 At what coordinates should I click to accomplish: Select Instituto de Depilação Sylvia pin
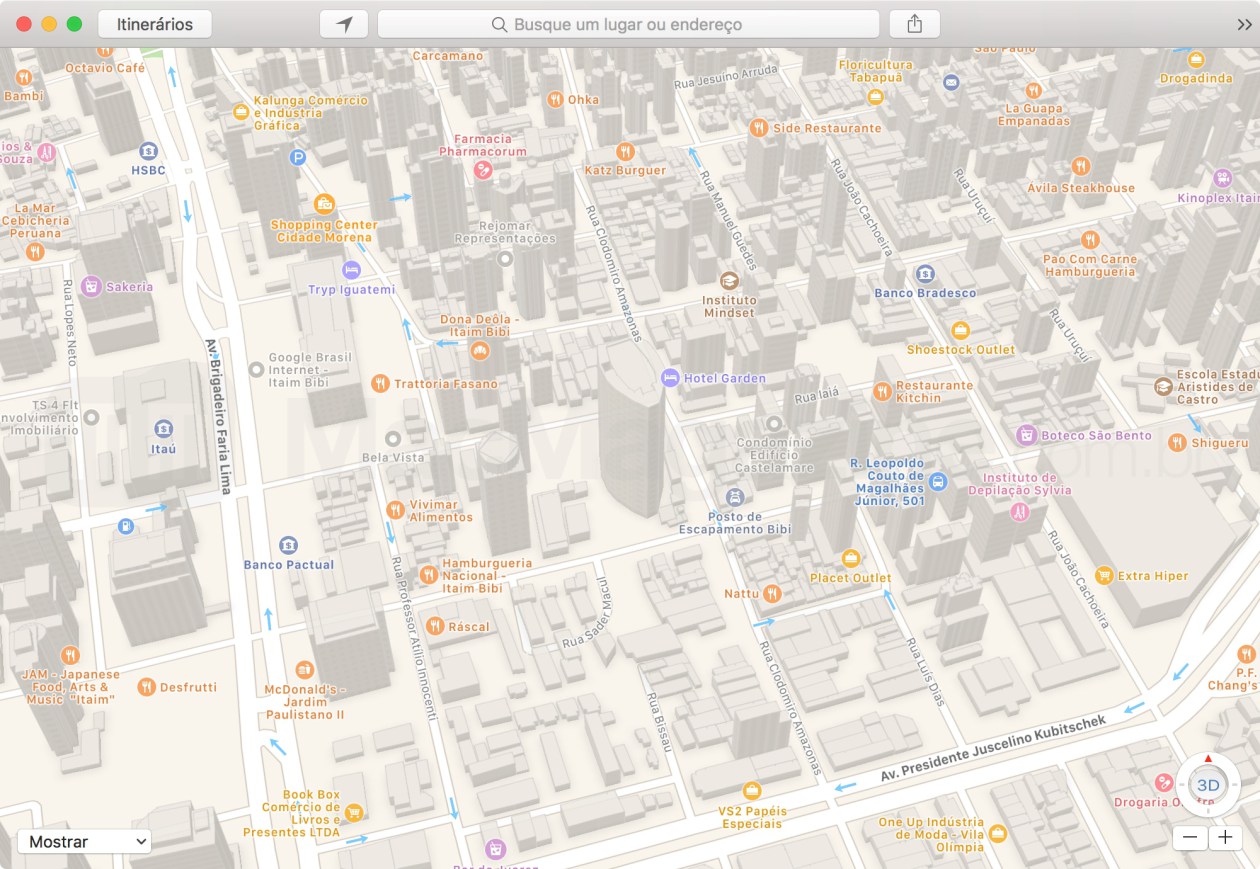coord(1019,511)
